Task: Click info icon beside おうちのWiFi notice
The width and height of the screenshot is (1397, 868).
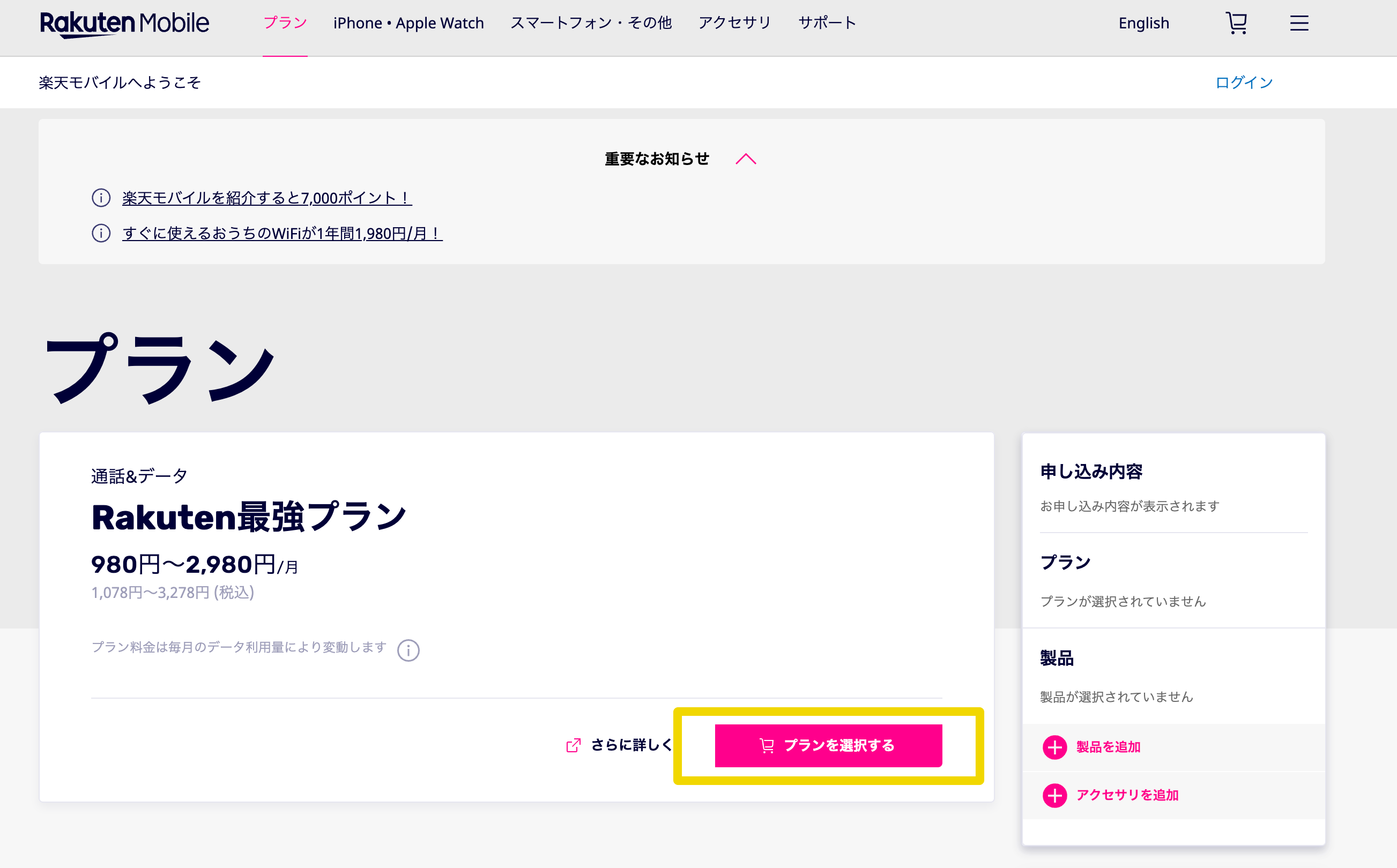Action: pyautogui.click(x=101, y=233)
